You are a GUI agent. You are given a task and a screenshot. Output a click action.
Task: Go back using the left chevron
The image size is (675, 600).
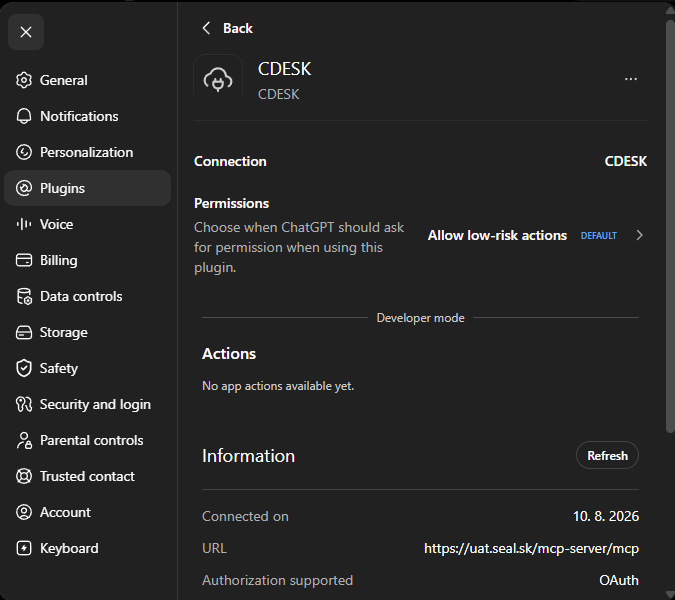coord(206,28)
